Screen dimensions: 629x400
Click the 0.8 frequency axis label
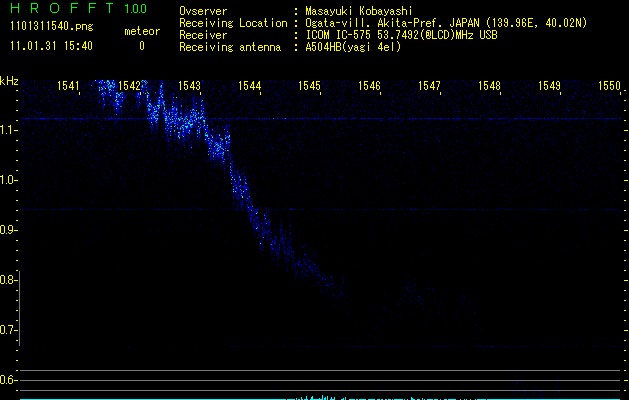coord(7,280)
